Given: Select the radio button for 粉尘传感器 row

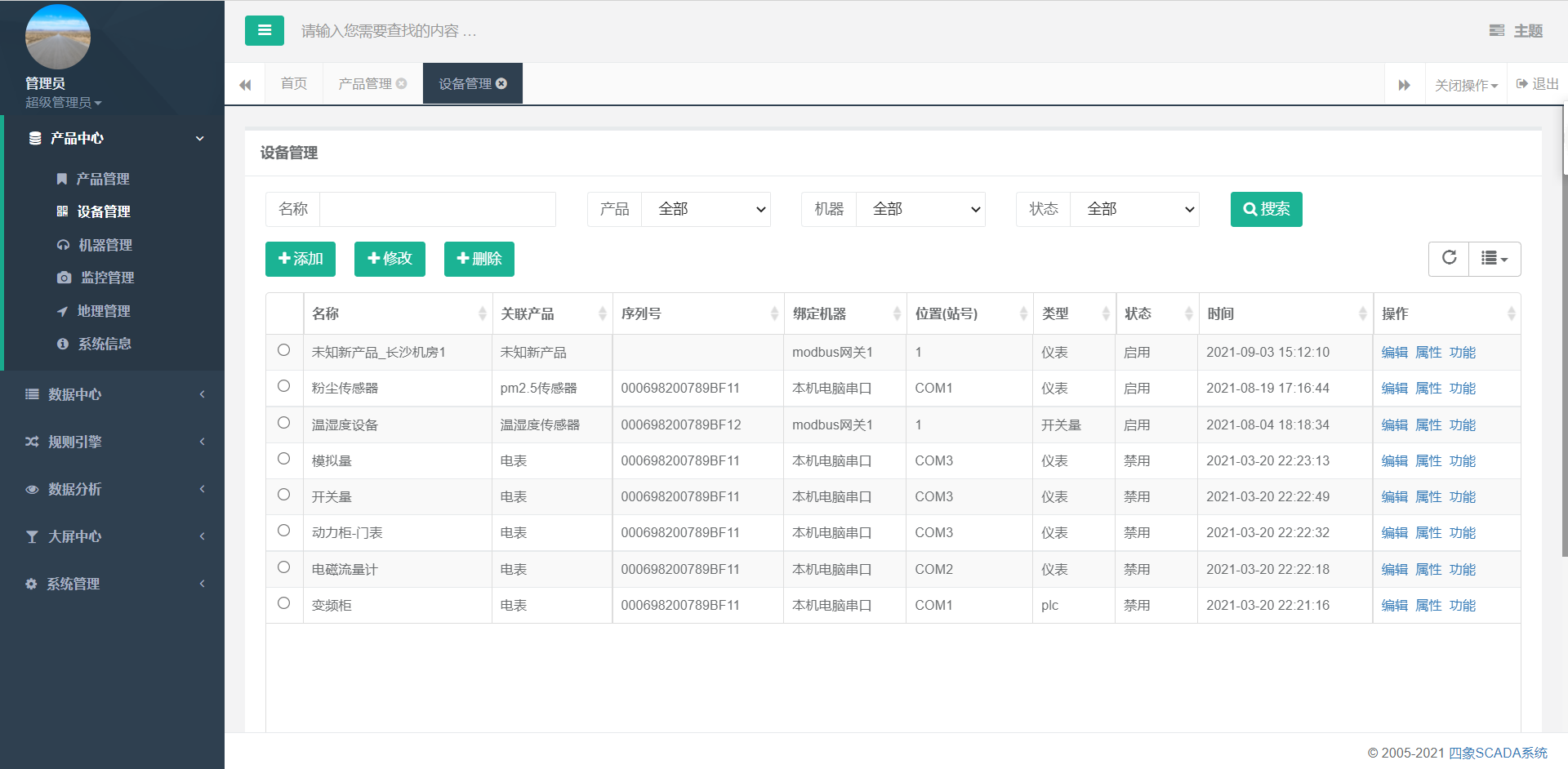Looking at the screenshot, I should click(x=283, y=386).
